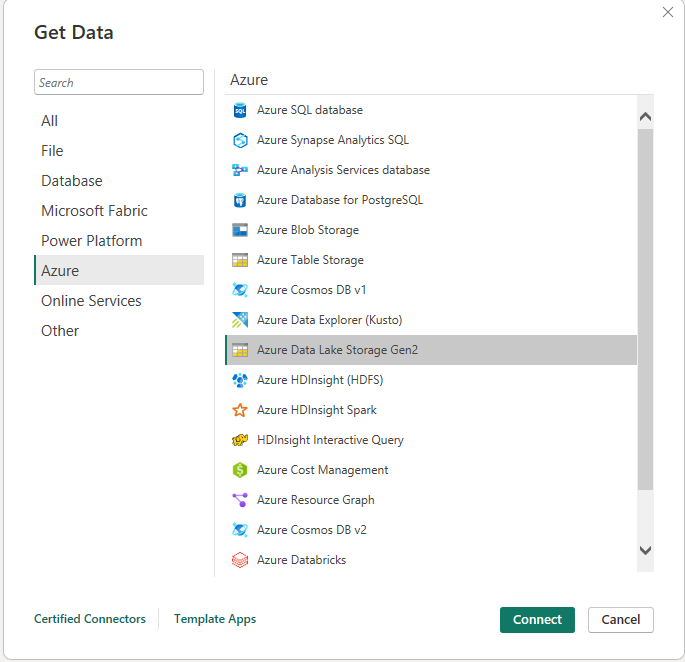This screenshot has height=662, width=685.
Task: Click the Azure Blob Storage icon
Action: click(x=240, y=230)
